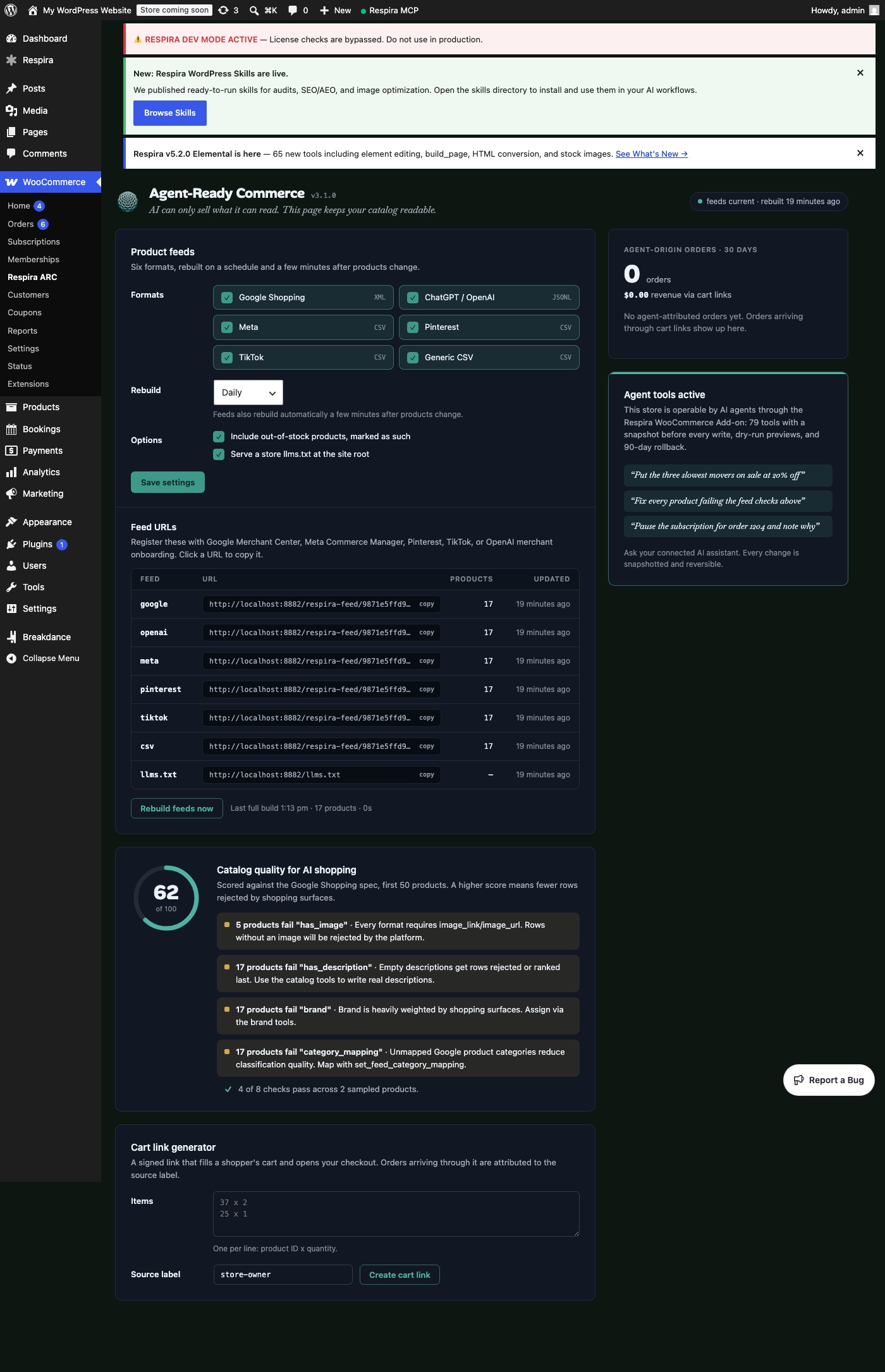Open site home icon beside My WordPress Website

33,10
